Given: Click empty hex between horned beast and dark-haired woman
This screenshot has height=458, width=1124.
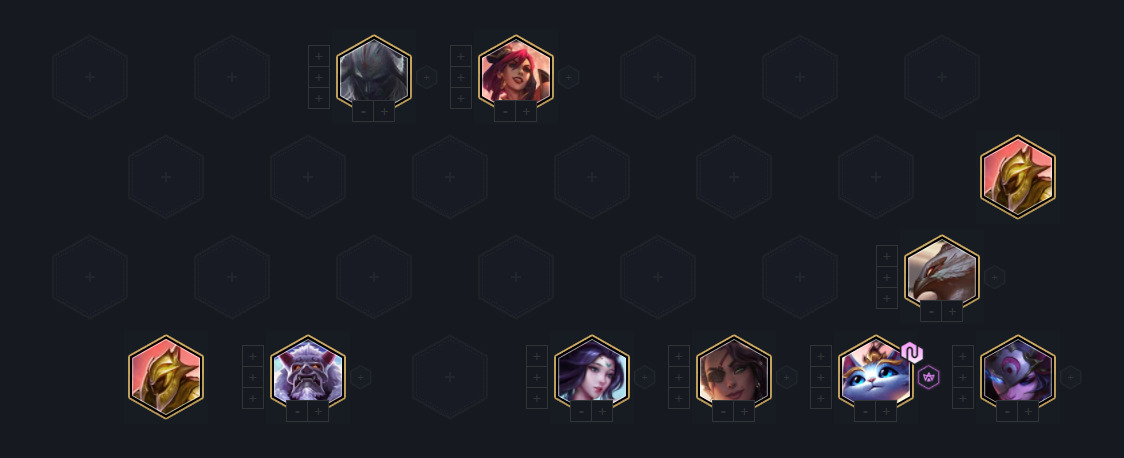Looking at the screenshot, I should [x=449, y=377].
